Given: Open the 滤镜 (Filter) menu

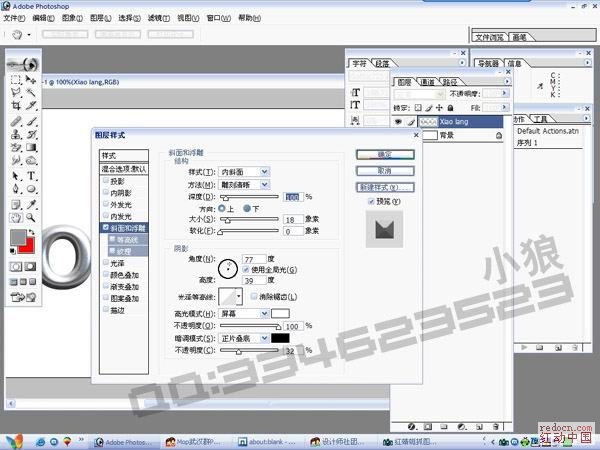Looking at the screenshot, I should click(x=158, y=18).
